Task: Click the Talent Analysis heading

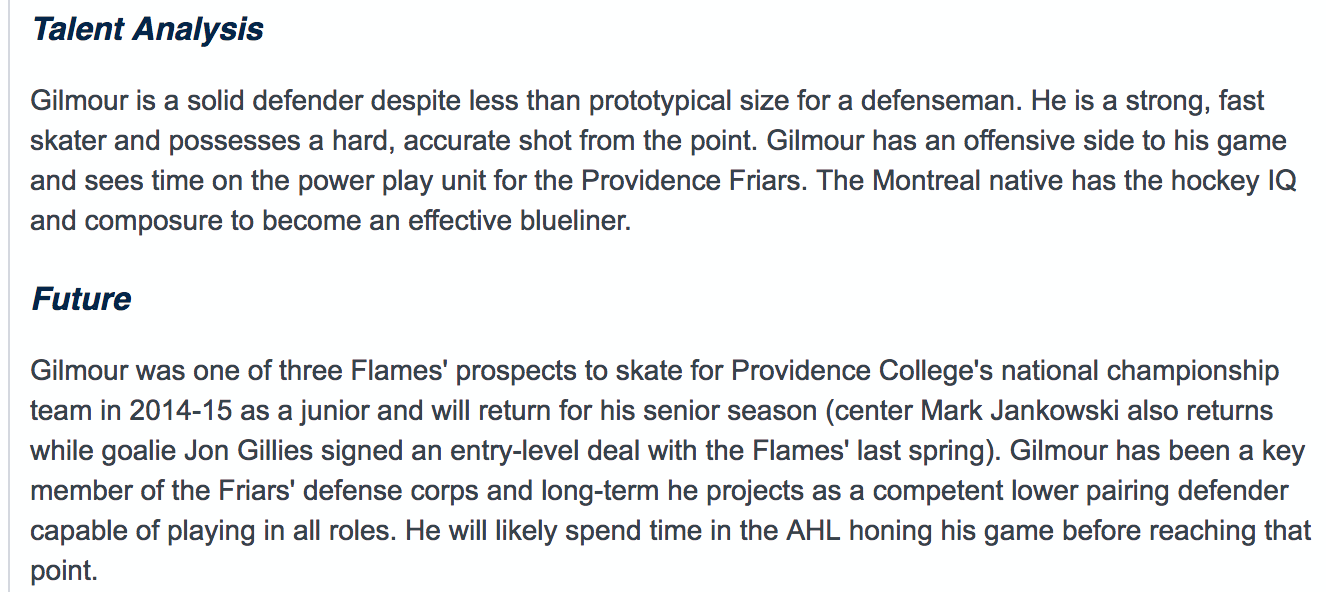Action: pyautogui.click(x=147, y=29)
